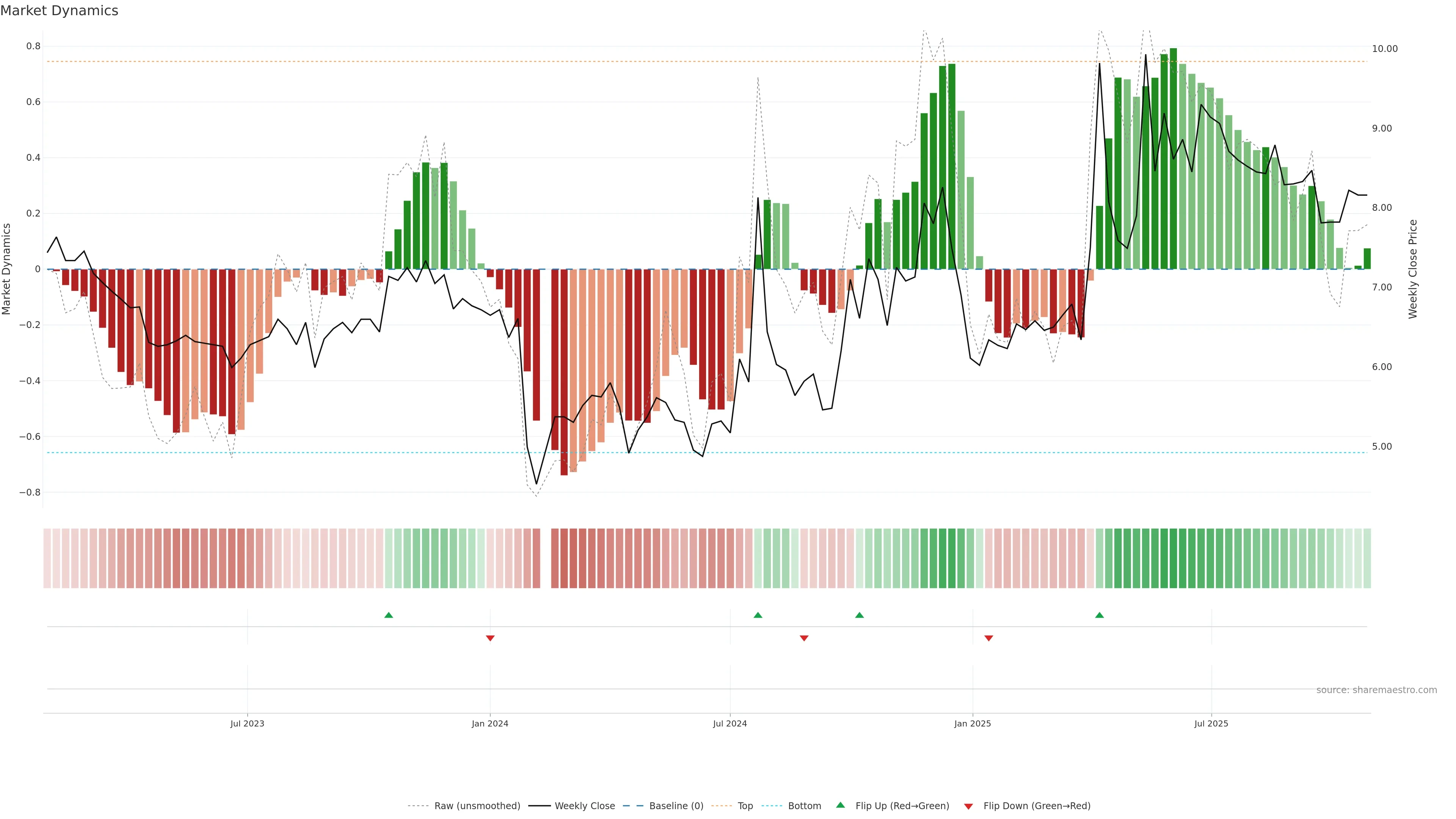
Task: Click the first green Flip Up triangle marker
Action: click(388, 615)
